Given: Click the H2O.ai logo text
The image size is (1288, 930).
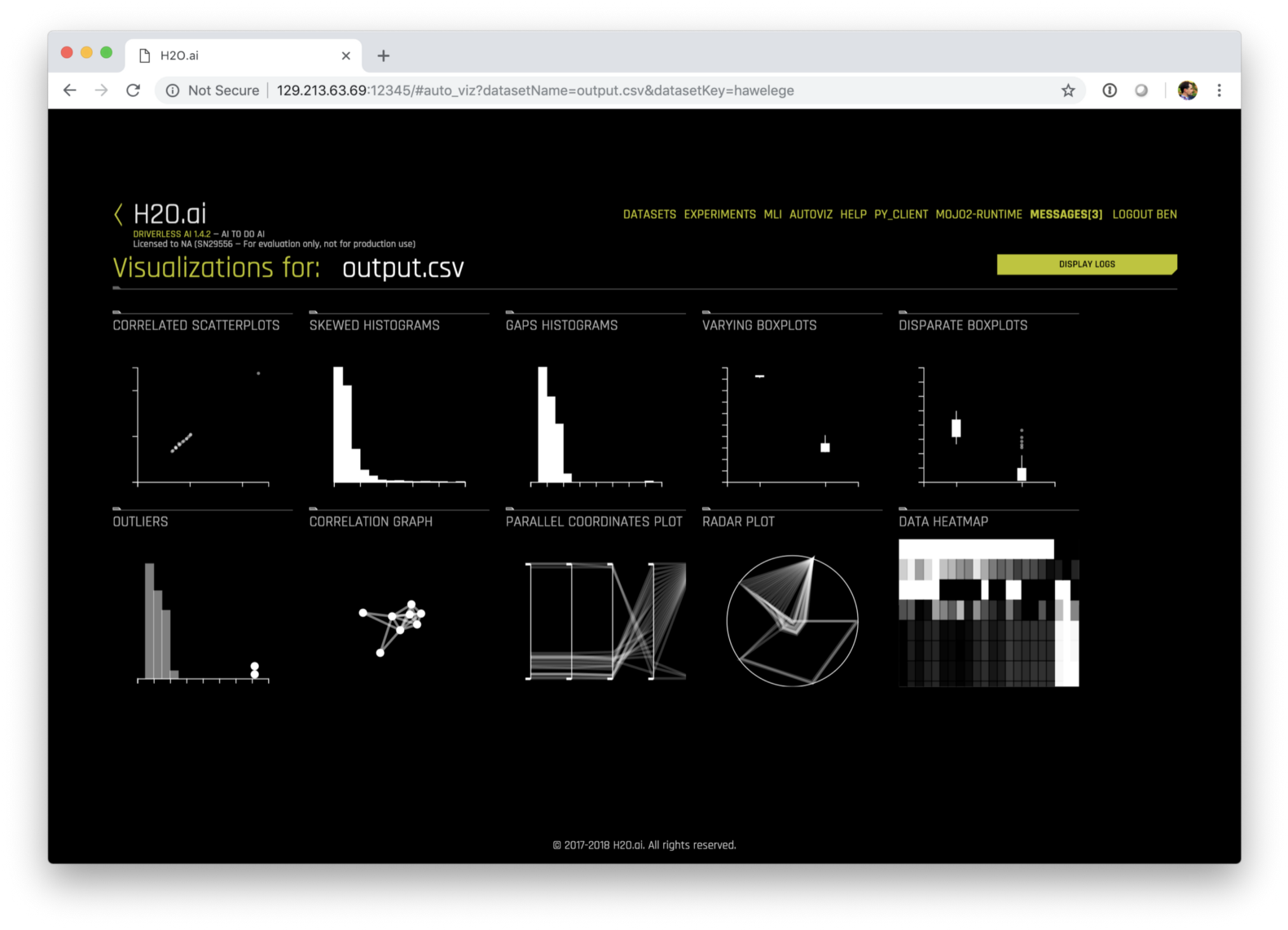Looking at the screenshot, I should click(169, 214).
